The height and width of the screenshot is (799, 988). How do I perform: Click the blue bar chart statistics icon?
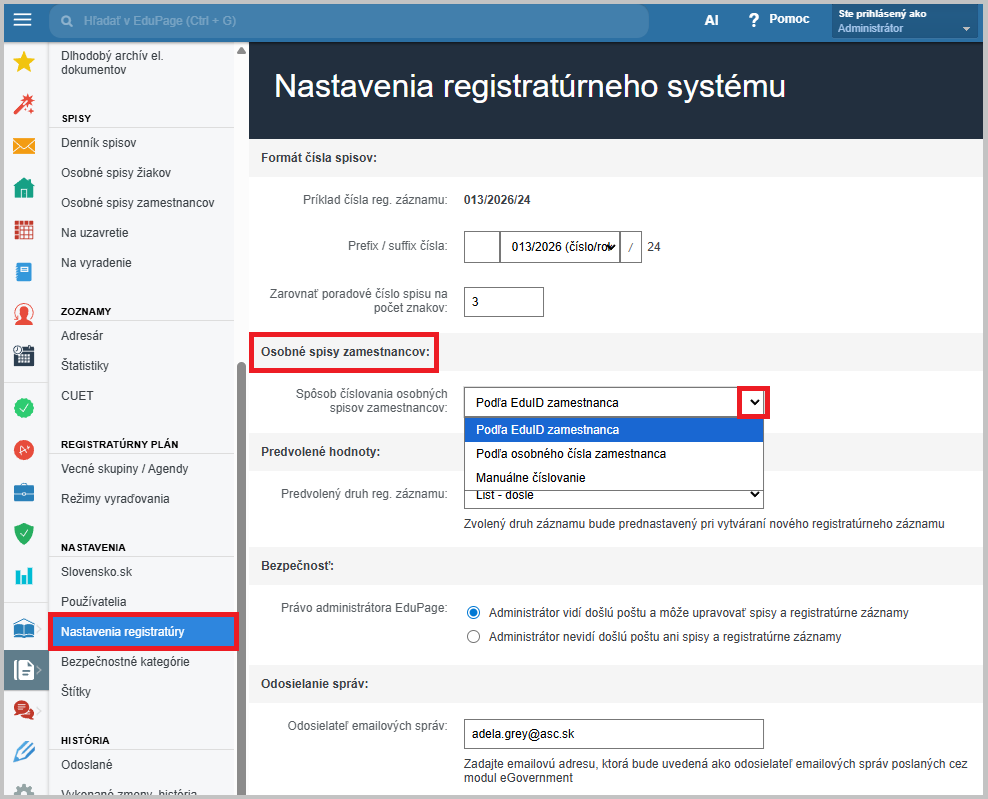[x=24, y=576]
